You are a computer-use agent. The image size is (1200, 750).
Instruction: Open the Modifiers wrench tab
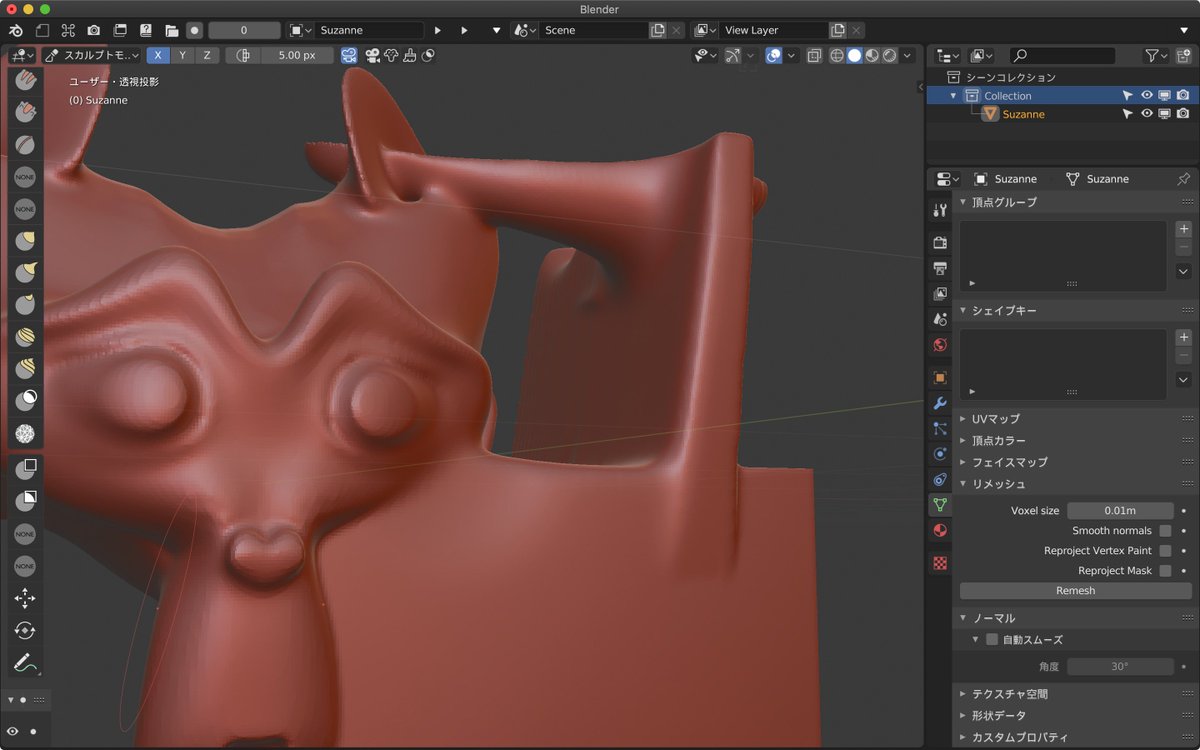pos(940,403)
